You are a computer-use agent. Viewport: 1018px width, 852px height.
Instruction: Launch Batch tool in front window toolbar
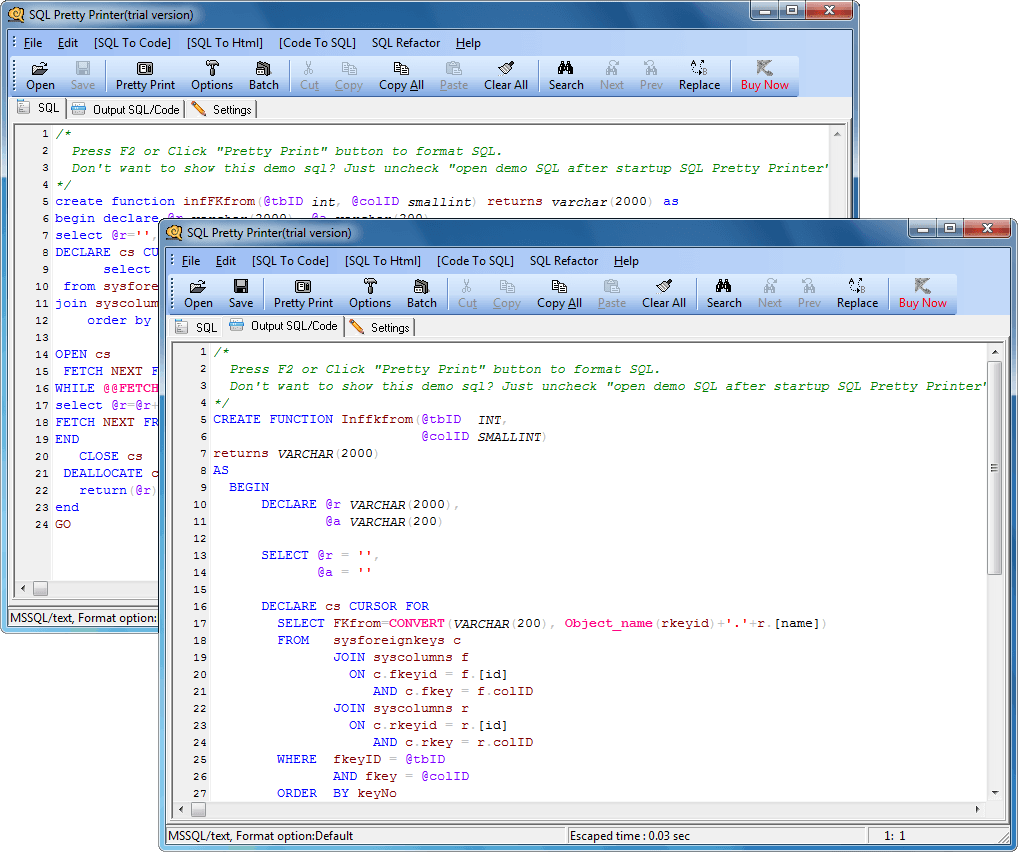[421, 294]
